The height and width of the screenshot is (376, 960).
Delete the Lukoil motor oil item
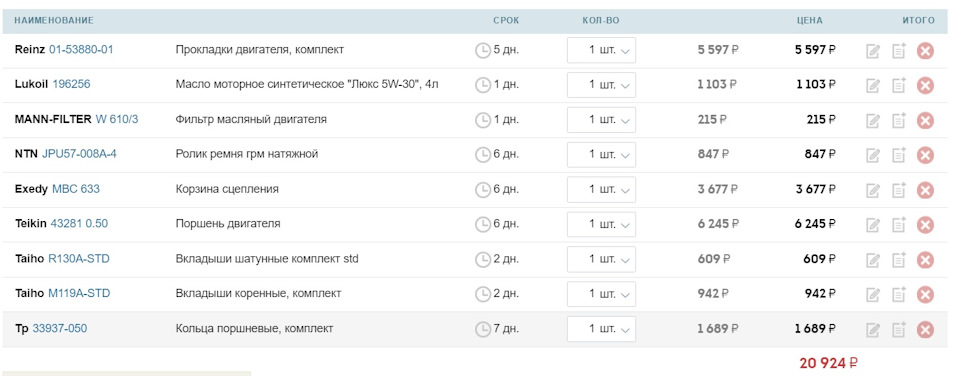925,86
